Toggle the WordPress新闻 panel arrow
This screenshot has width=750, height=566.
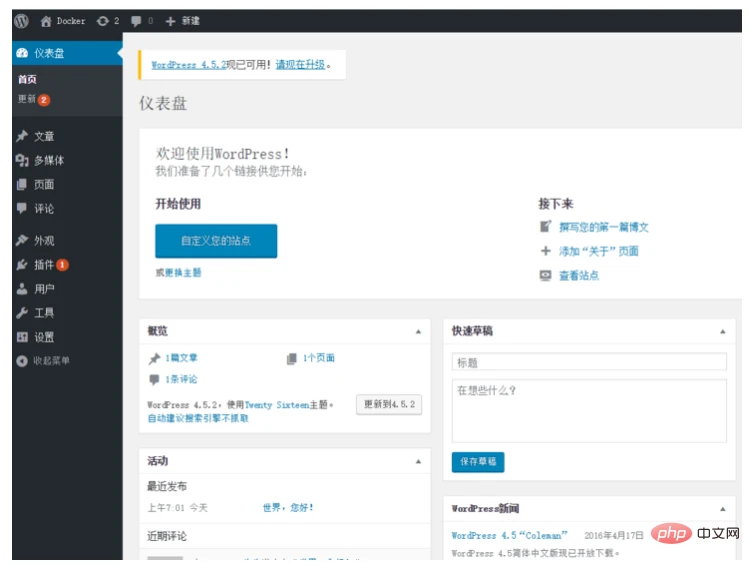(722, 508)
